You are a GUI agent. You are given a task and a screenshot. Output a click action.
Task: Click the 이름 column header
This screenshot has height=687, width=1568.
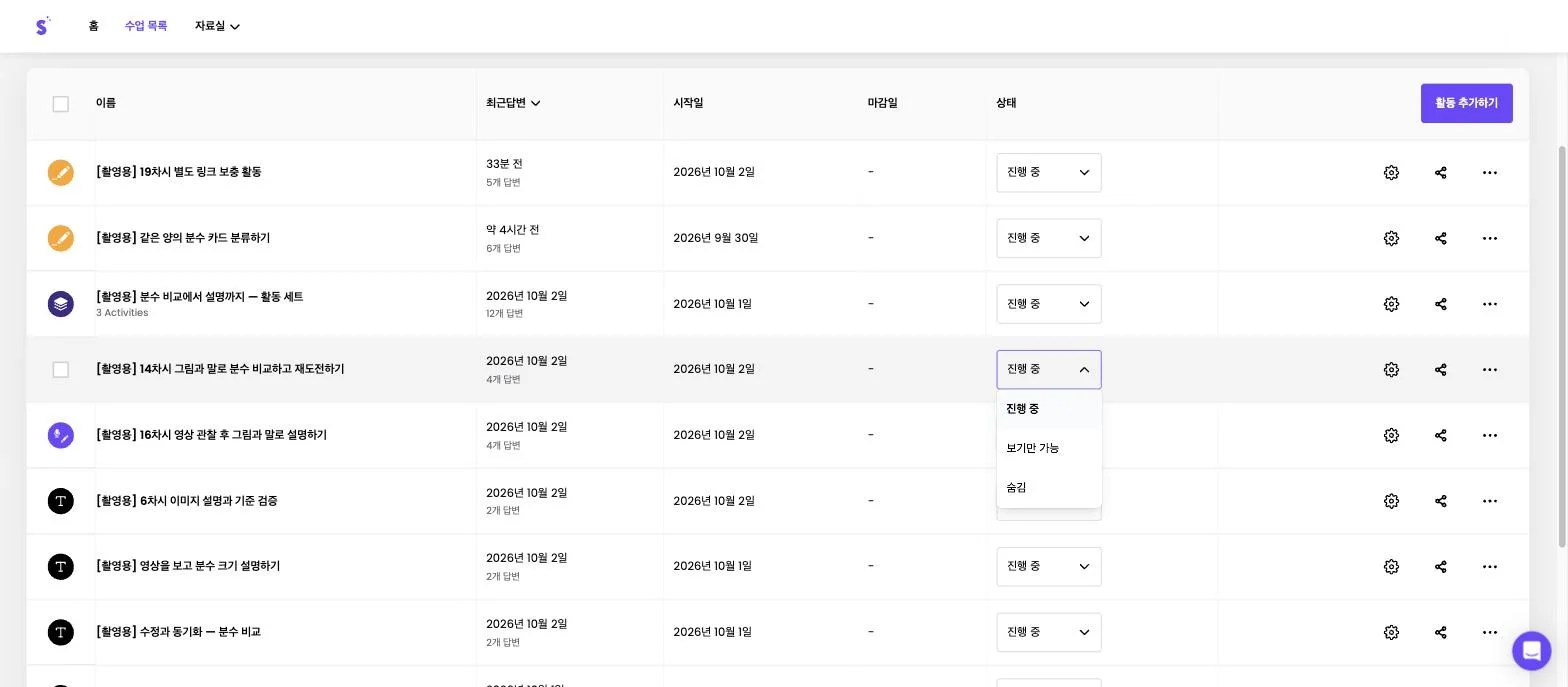click(x=106, y=103)
